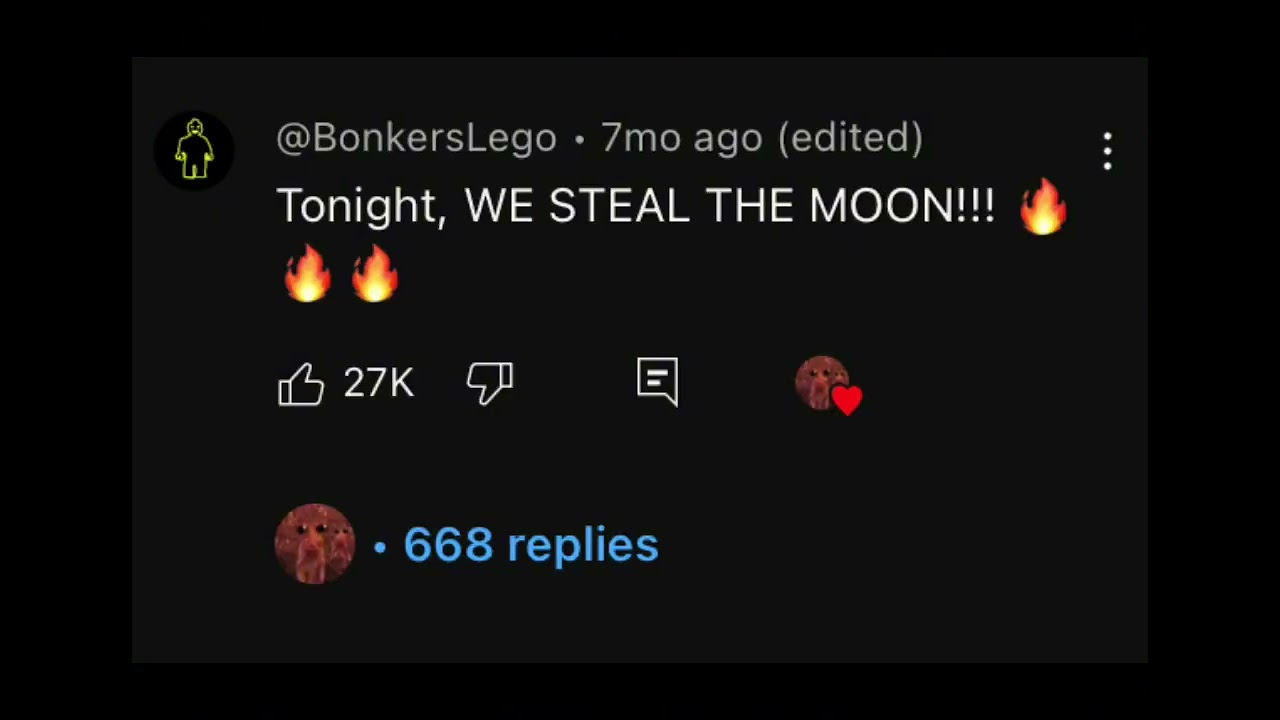This screenshot has width=1280, height=720.
Task: Click the WE STEAL THE MOON text
Action: pyautogui.click(x=728, y=206)
